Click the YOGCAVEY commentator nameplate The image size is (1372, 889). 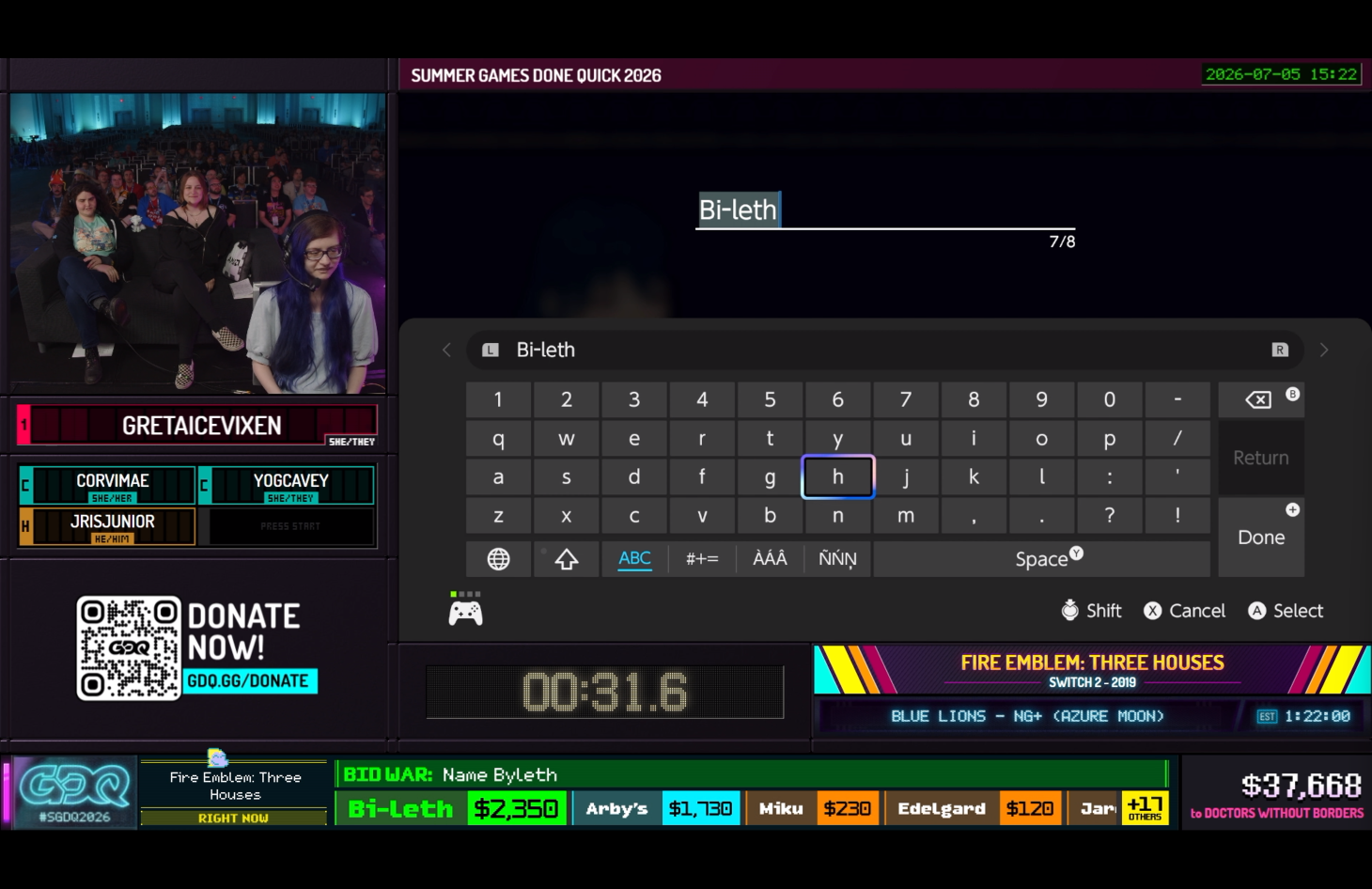pos(287,485)
